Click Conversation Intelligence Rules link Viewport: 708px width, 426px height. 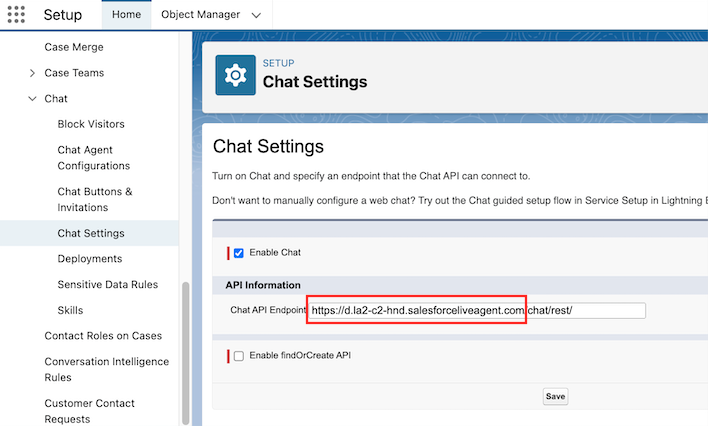pos(106,369)
